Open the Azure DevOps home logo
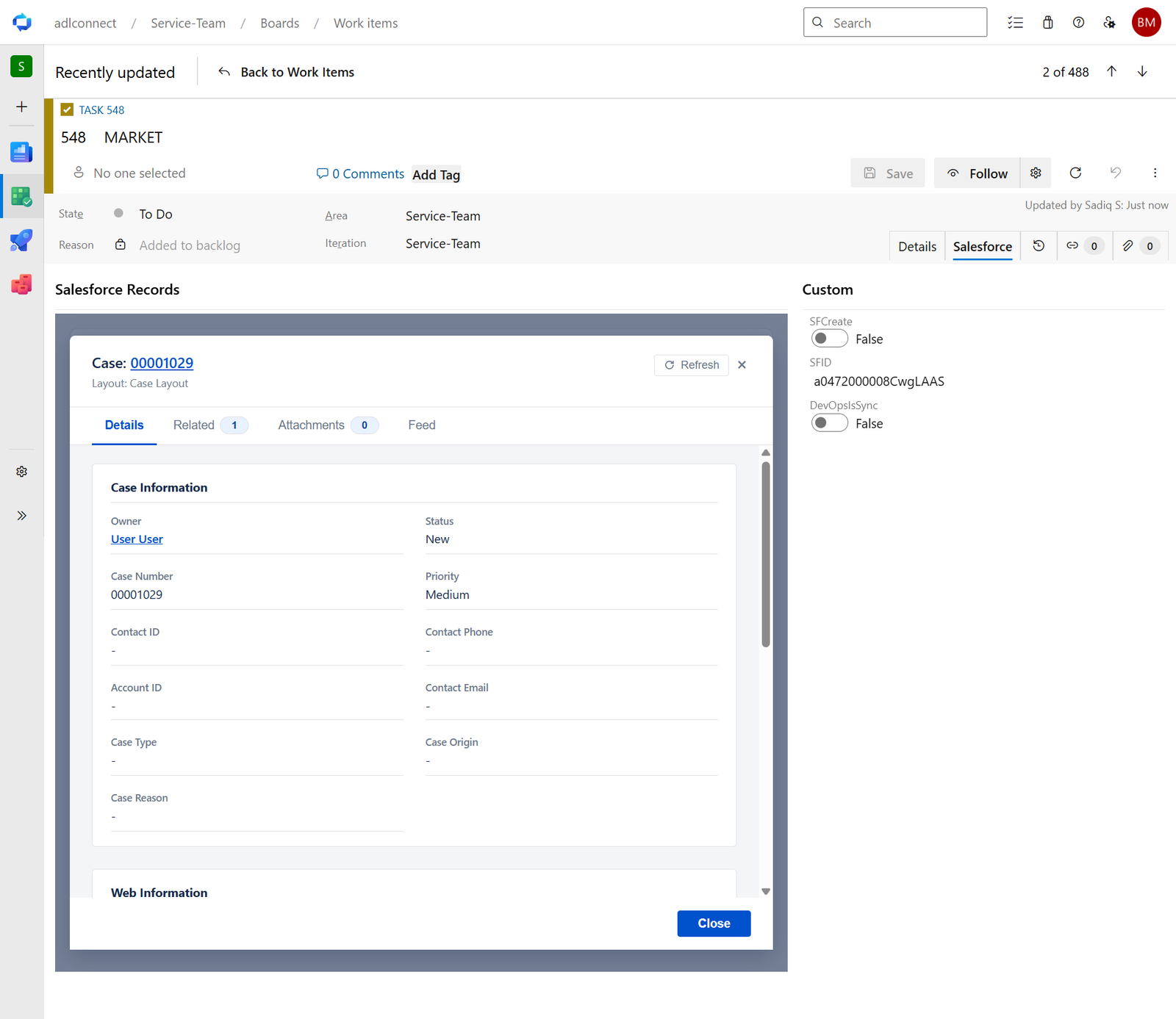The height and width of the screenshot is (1019, 1176). tap(22, 22)
